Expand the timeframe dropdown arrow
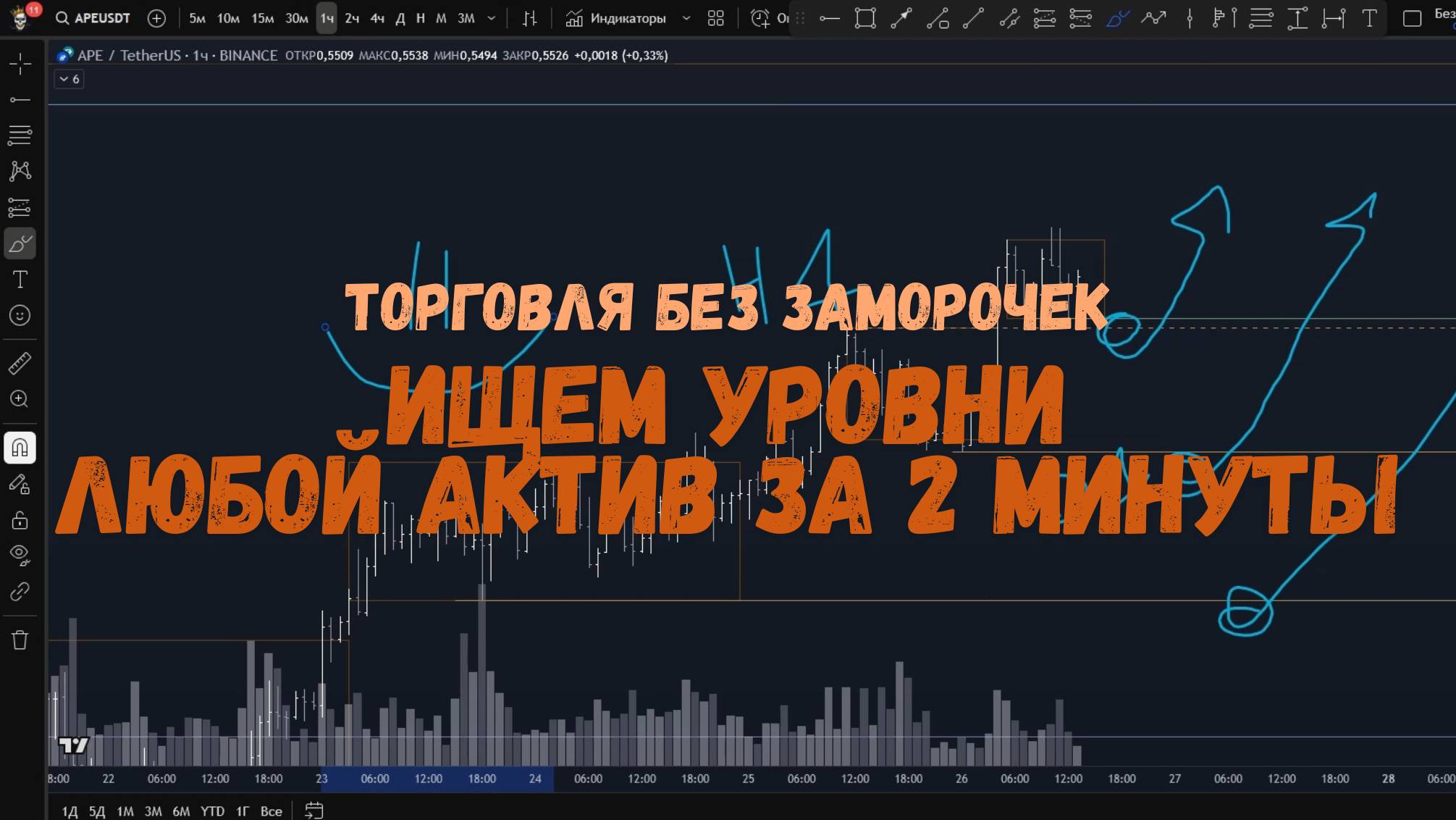The height and width of the screenshot is (820, 1456). click(492, 18)
